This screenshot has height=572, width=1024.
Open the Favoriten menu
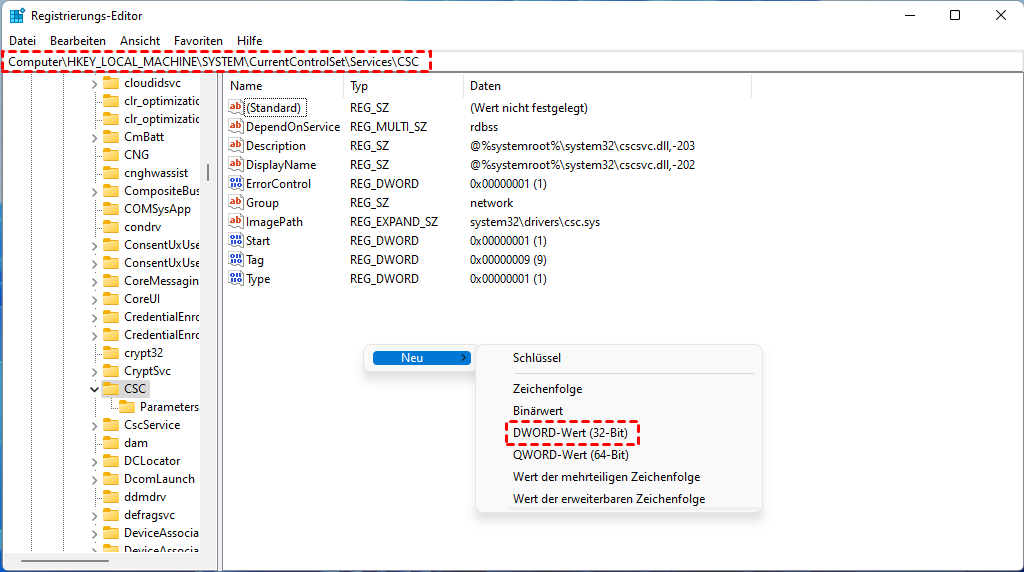pyautogui.click(x=198, y=41)
